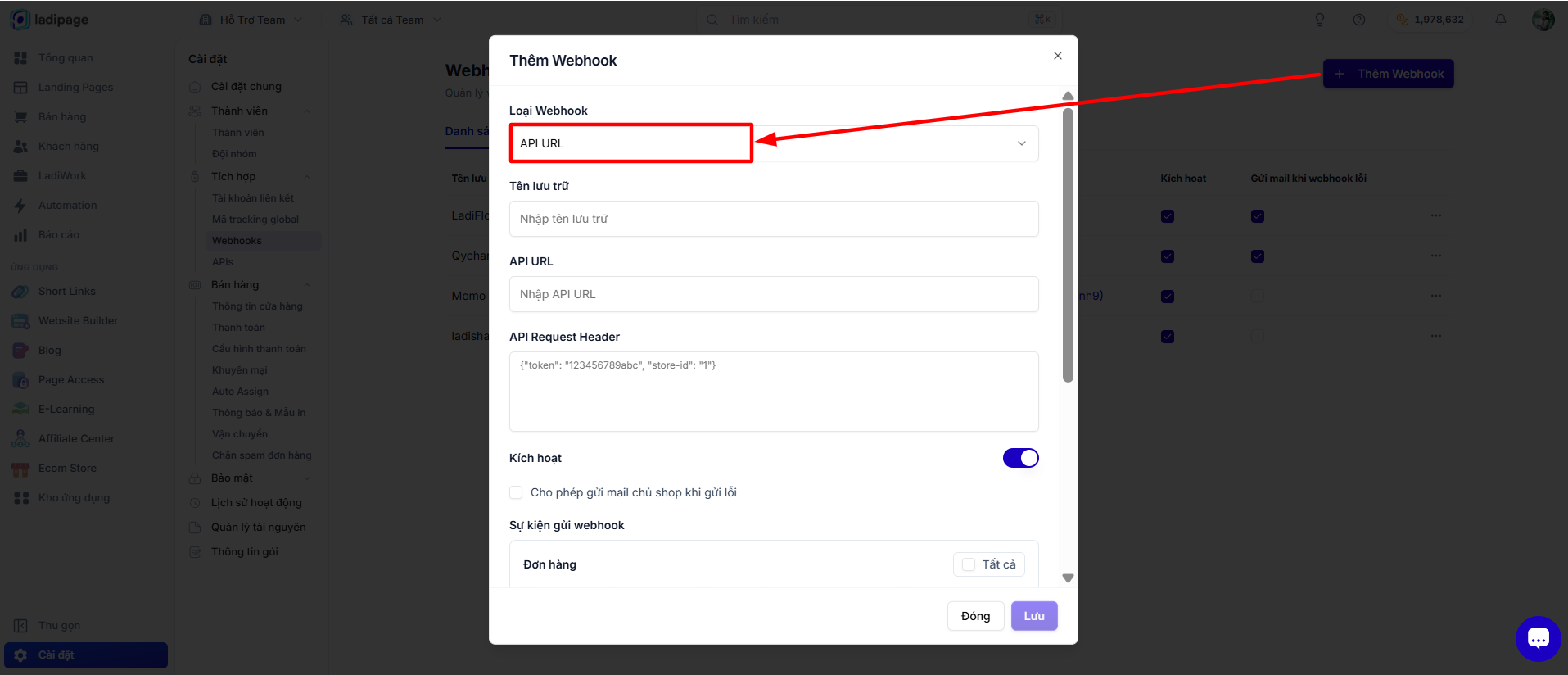Check Cho phép gửi mail chủ shop
Viewport: 1568px width, 675px height.
[x=516, y=492]
